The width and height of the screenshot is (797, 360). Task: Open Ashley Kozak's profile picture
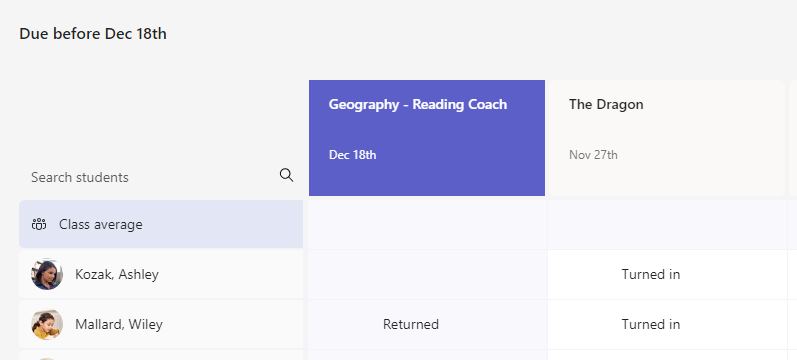[47, 274]
